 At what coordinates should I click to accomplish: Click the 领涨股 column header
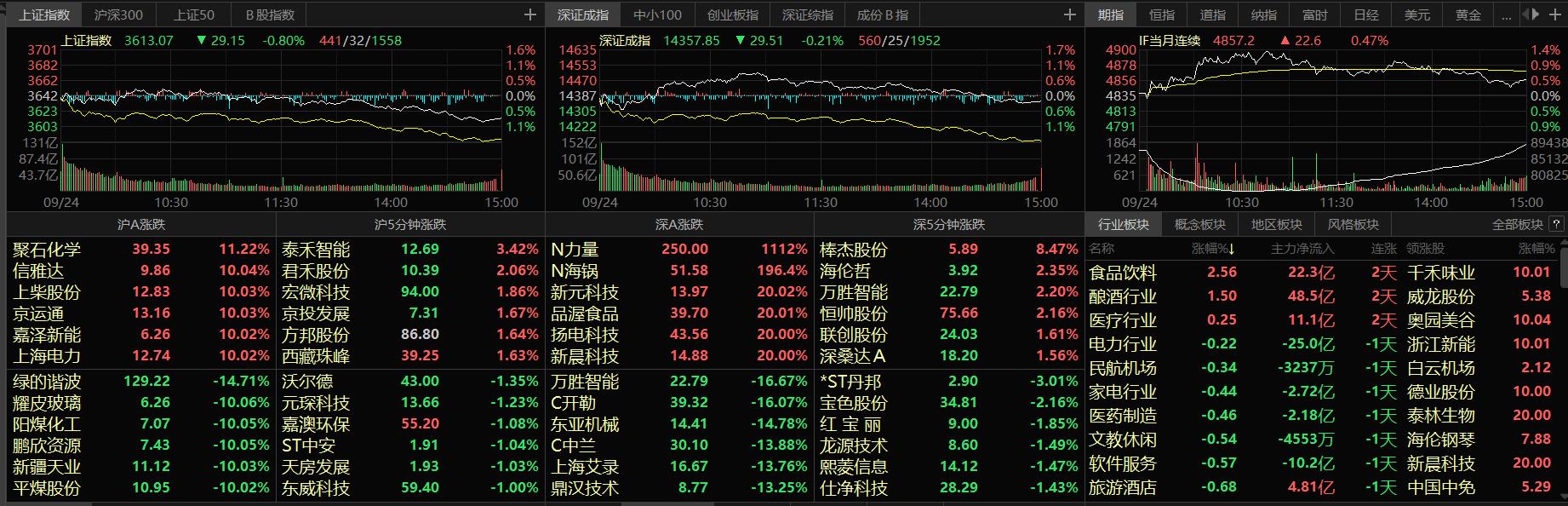[x=1426, y=249]
